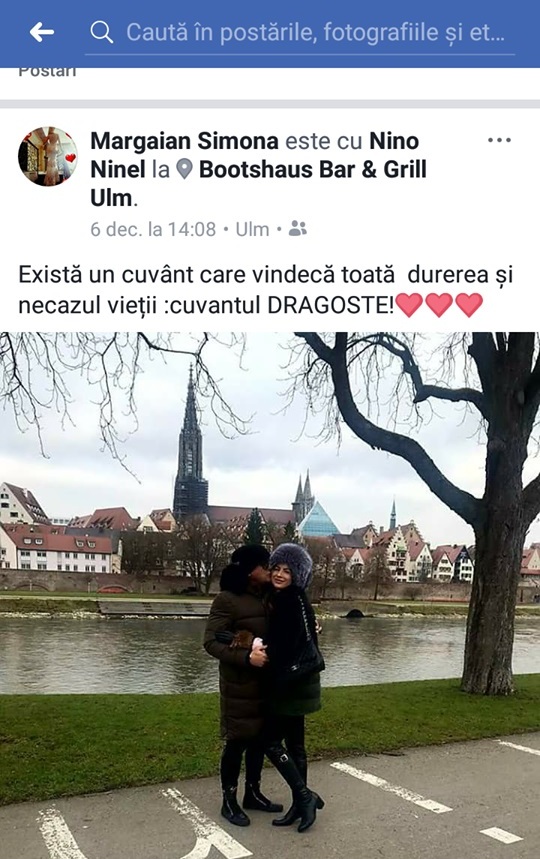
Task: Open the post options three-dot menu
Action: (499, 140)
